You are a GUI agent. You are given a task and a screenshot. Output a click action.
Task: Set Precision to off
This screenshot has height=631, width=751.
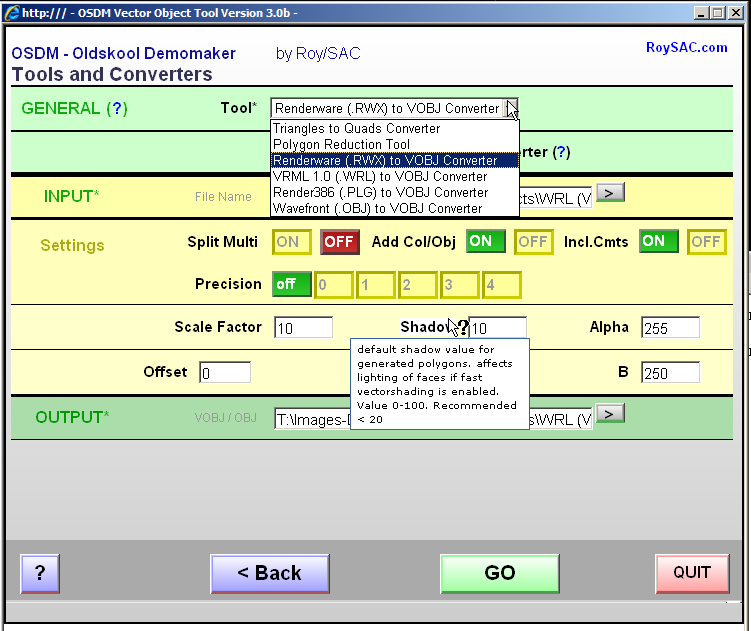coord(292,284)
